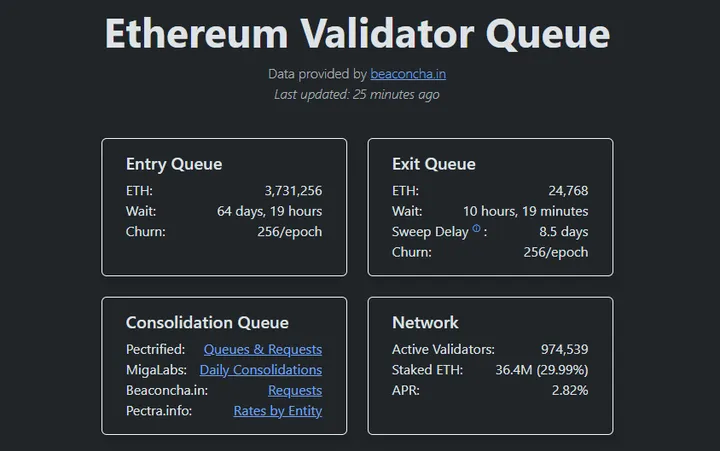Image resolution: width=720 pixels, height=451 pixels.
Task: Click the Network card heading
Action: click(x=425, y=323)
